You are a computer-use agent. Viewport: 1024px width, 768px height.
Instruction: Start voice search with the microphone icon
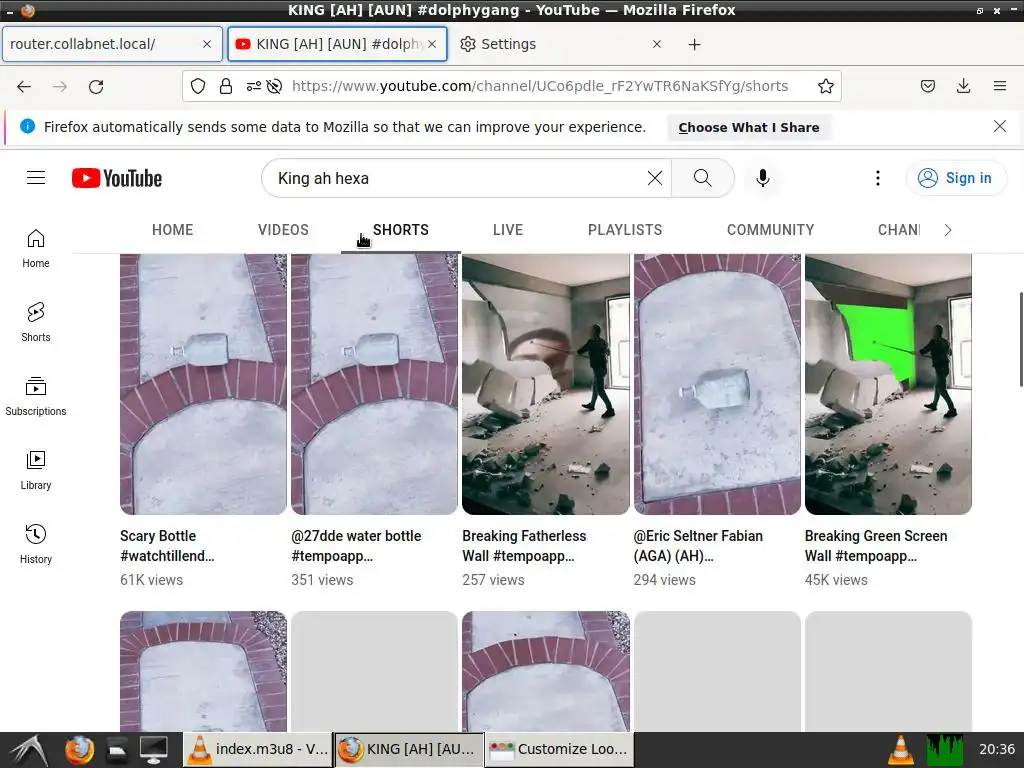[x=762, y=178]
